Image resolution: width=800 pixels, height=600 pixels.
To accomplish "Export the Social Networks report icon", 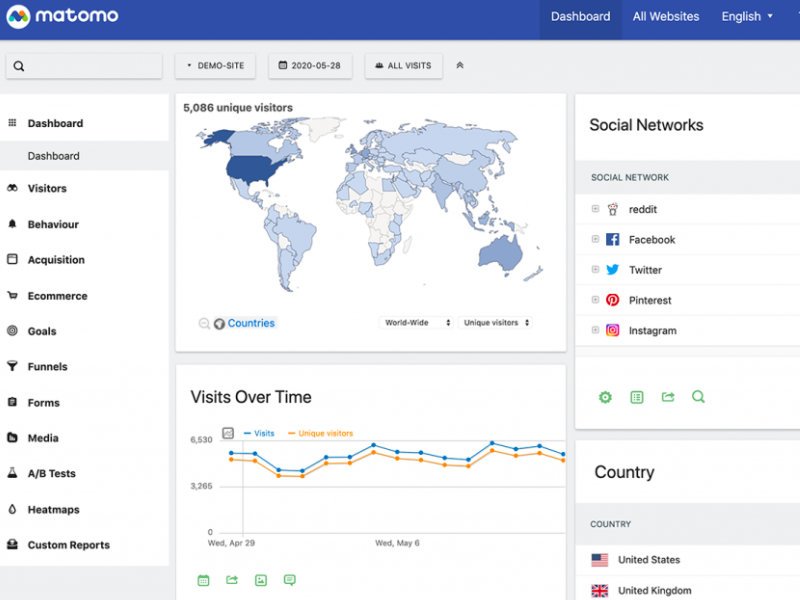I will pos(668,396).
